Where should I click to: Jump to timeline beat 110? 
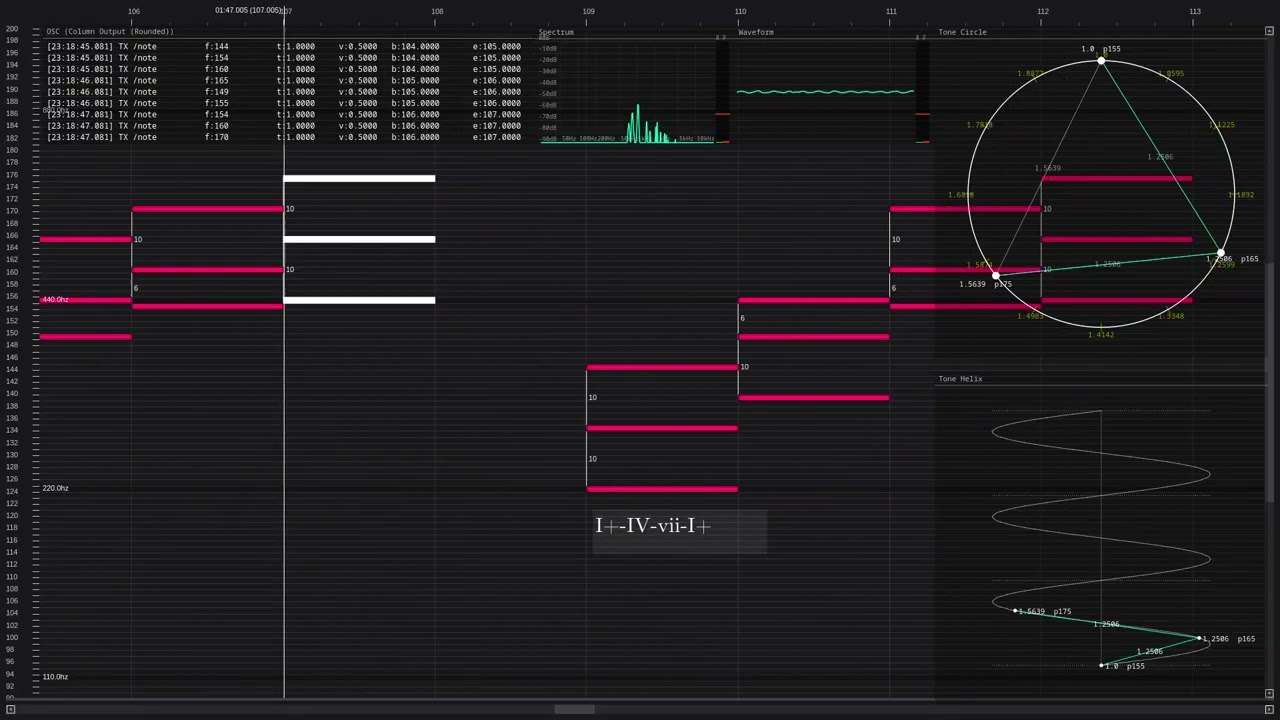coord(740,11)
